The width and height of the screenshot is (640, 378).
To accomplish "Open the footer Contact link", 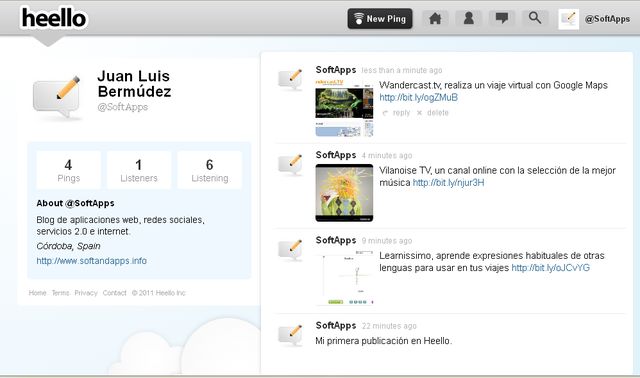I will tap(114, 293).
